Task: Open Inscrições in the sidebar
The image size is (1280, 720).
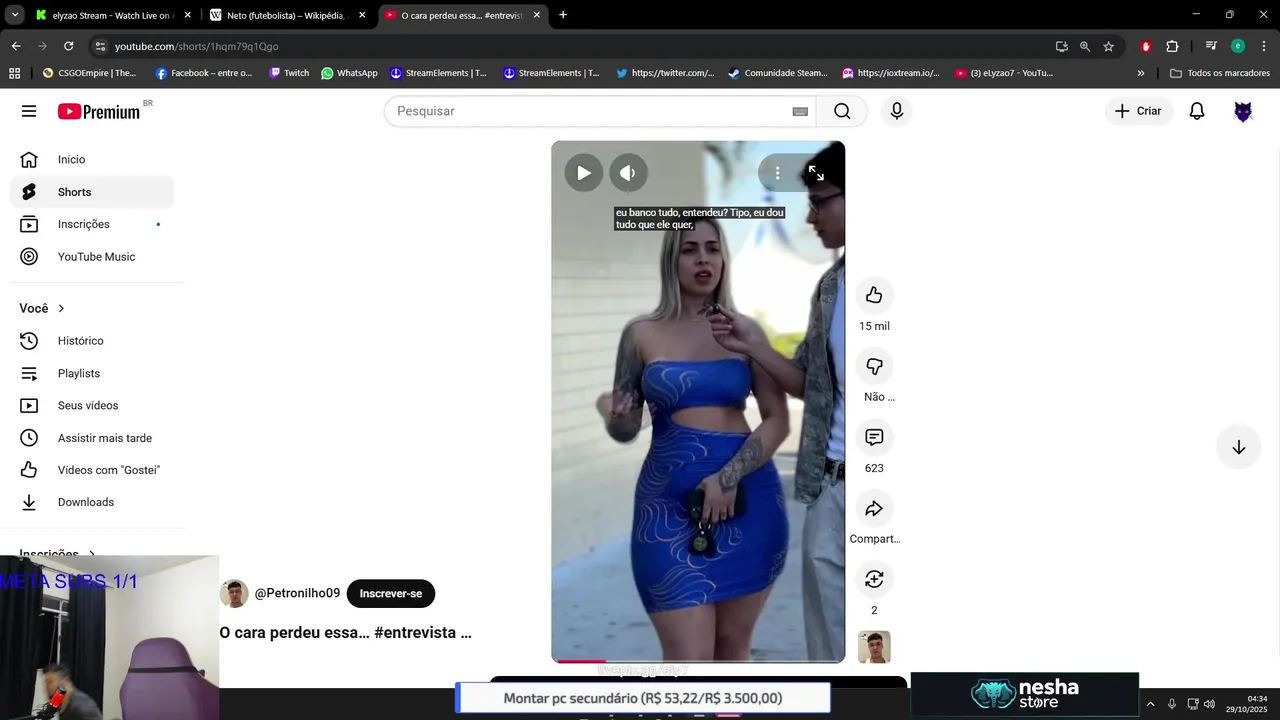Action: (x=92, y=224)
